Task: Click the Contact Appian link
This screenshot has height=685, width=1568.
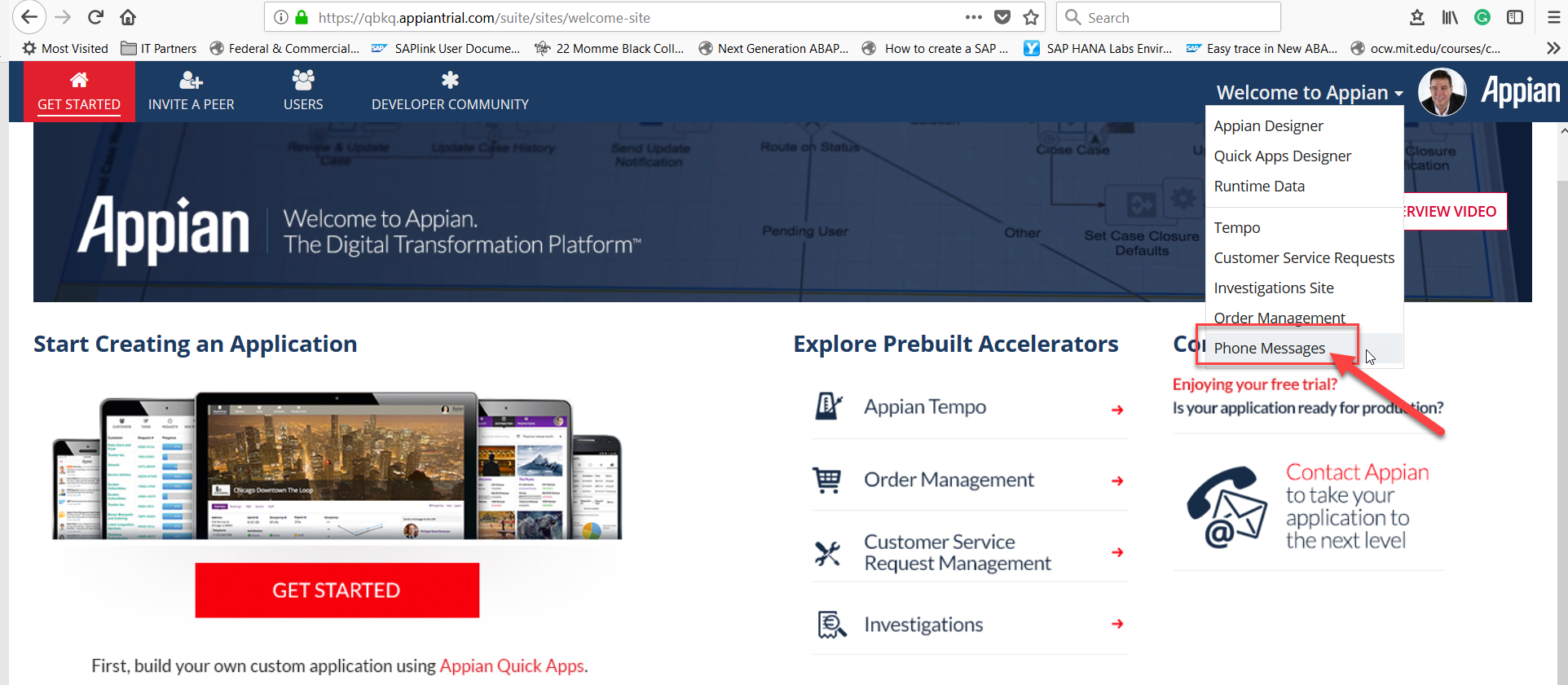Action: [x=1357, y=472]
